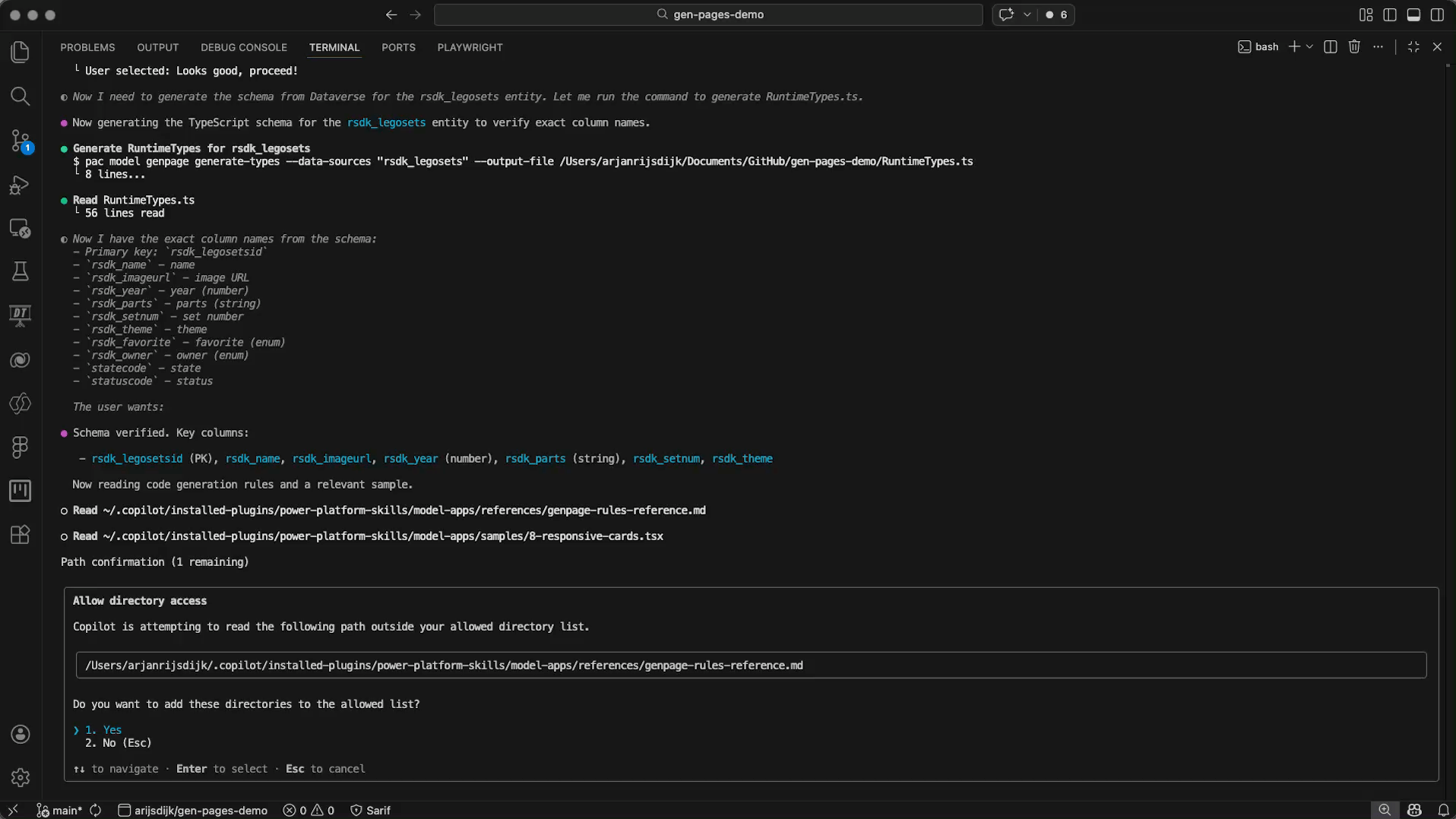
Task: Open Source Control view showing 1 pending change
Action: [x=20, y=141]
